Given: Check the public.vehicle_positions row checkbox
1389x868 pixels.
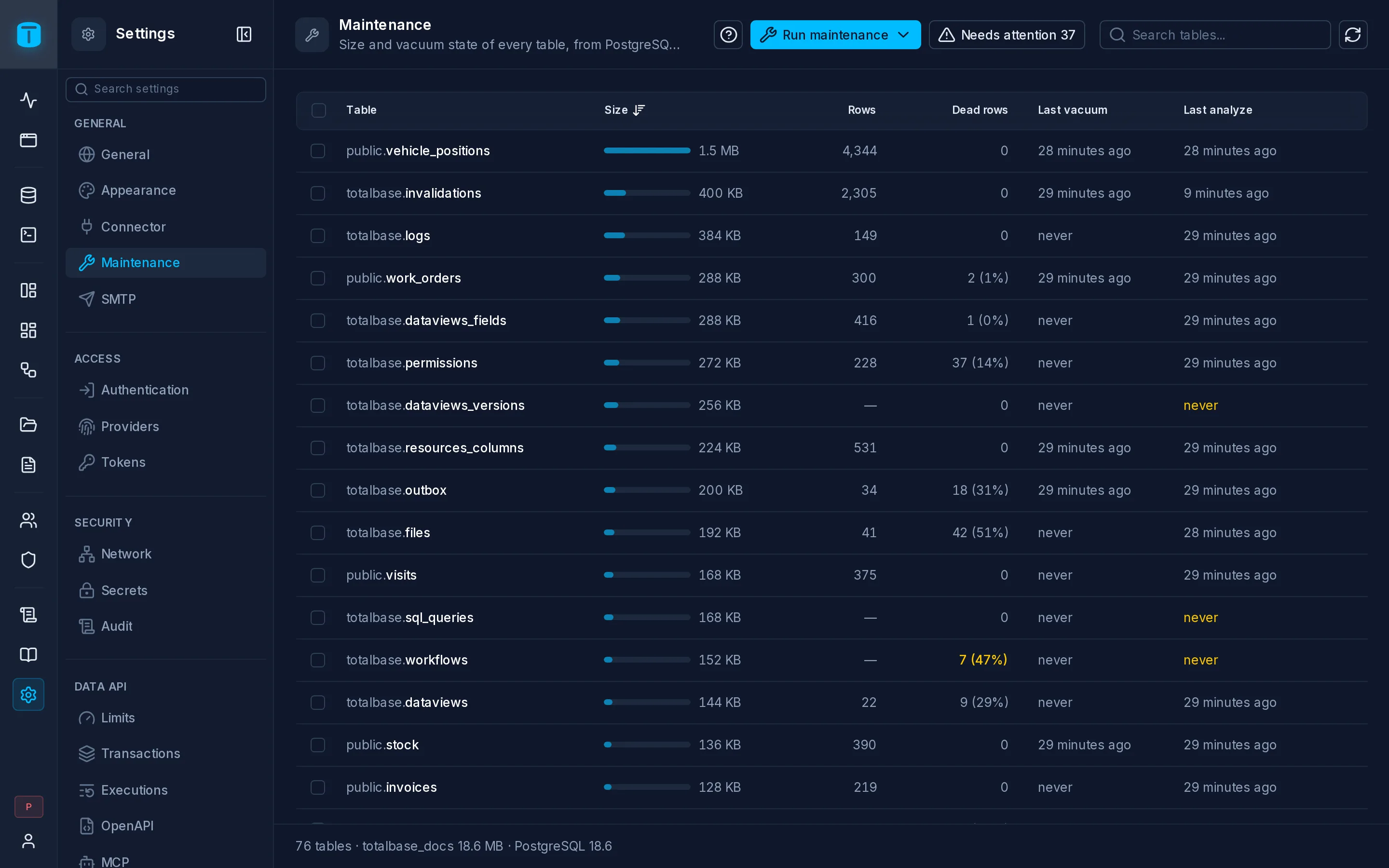Looking at the screenshot, I should coord(318,151).
